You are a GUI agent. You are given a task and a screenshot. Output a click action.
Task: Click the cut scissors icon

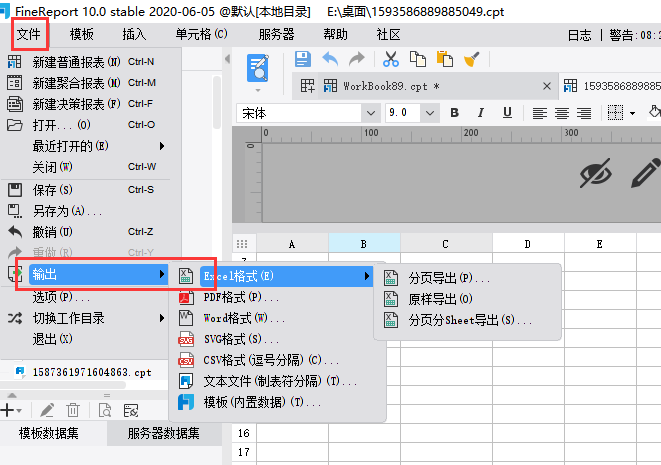(391, 59)
